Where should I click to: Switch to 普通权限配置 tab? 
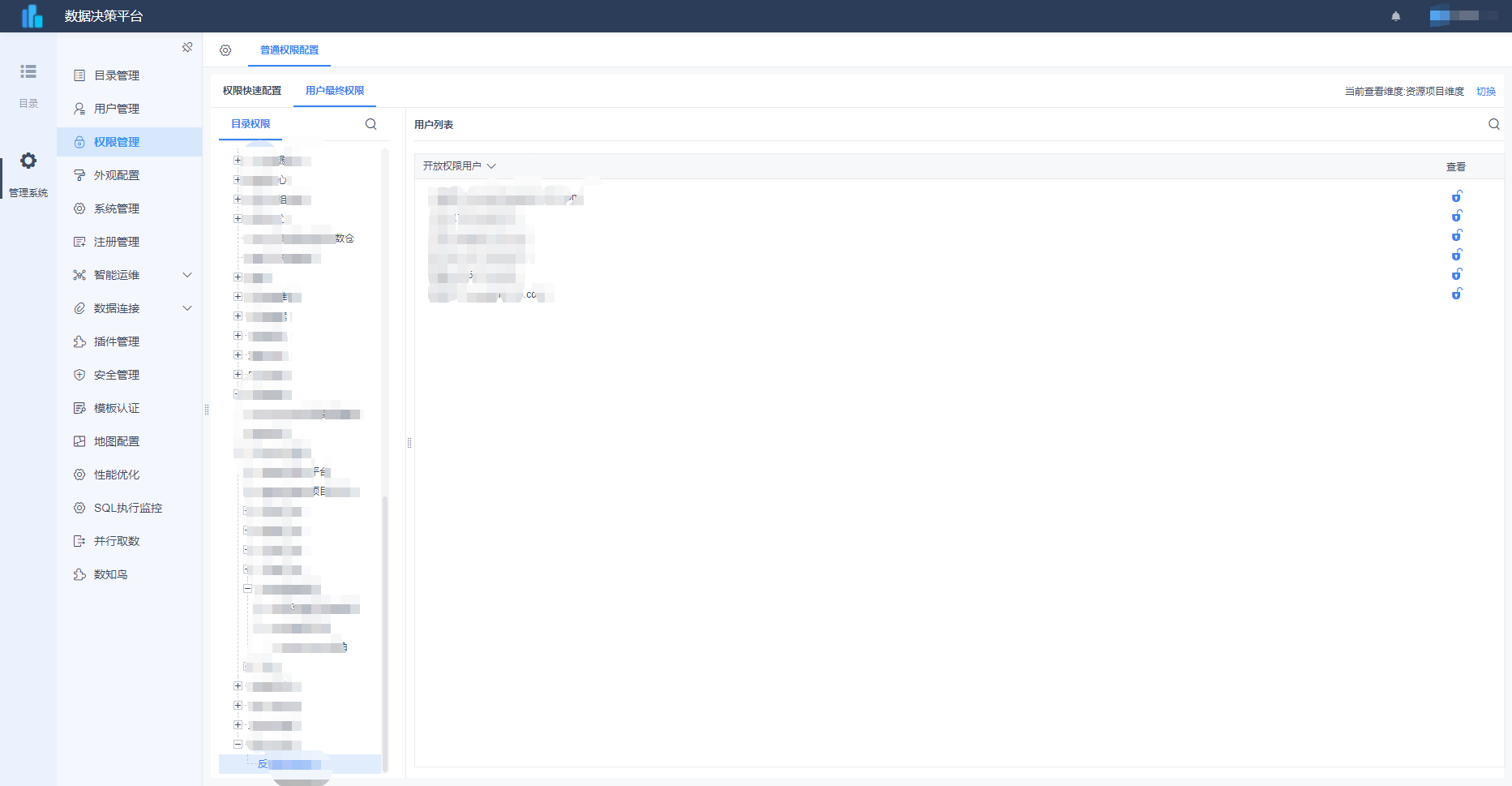[x=289, y=50]
